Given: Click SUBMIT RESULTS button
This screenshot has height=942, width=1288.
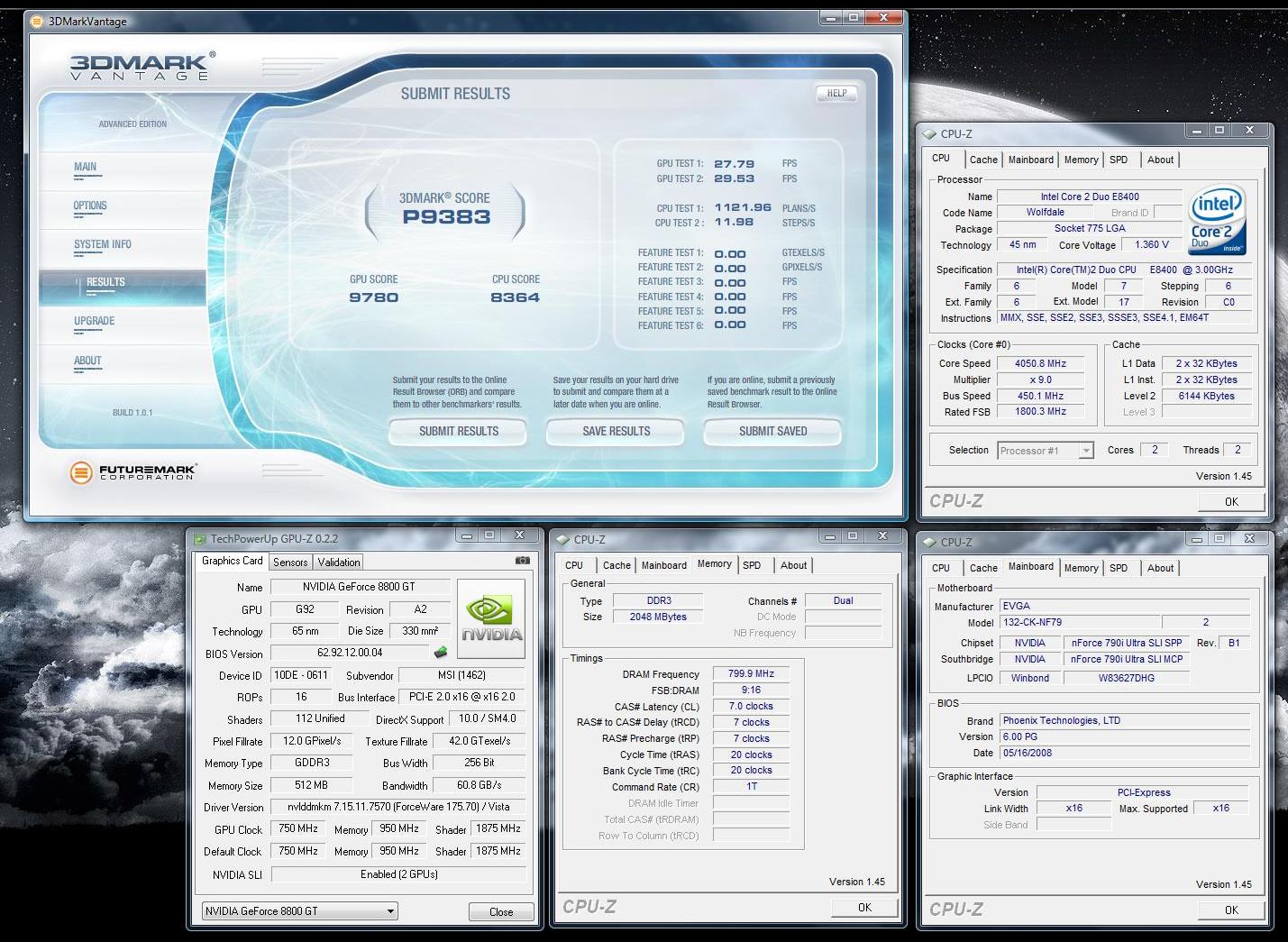Looking at the screenshot, I should pos(458,432).
